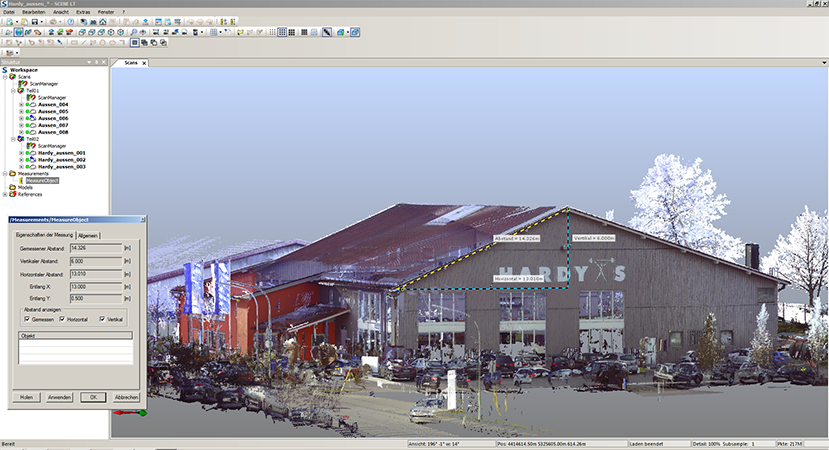The image size is (829, 450).
Task: Click the Home house icon in toolbar
Action: point(103,22)
